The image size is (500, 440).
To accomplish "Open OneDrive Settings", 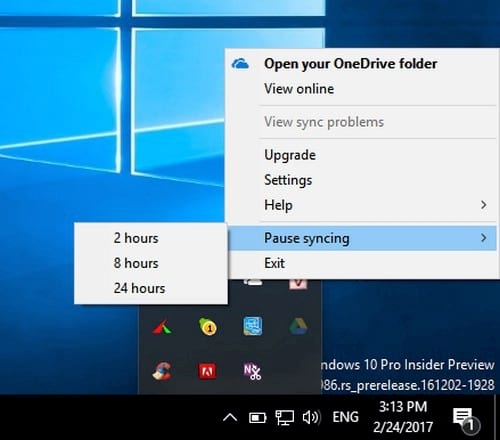I will click(x=362, y=180).
